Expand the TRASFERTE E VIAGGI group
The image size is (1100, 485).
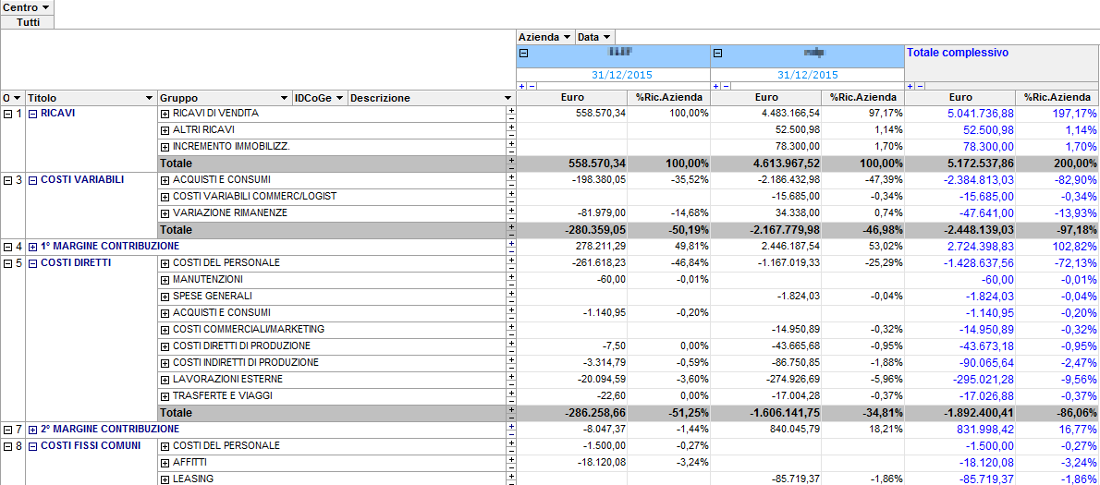click(x=166, y=397)
